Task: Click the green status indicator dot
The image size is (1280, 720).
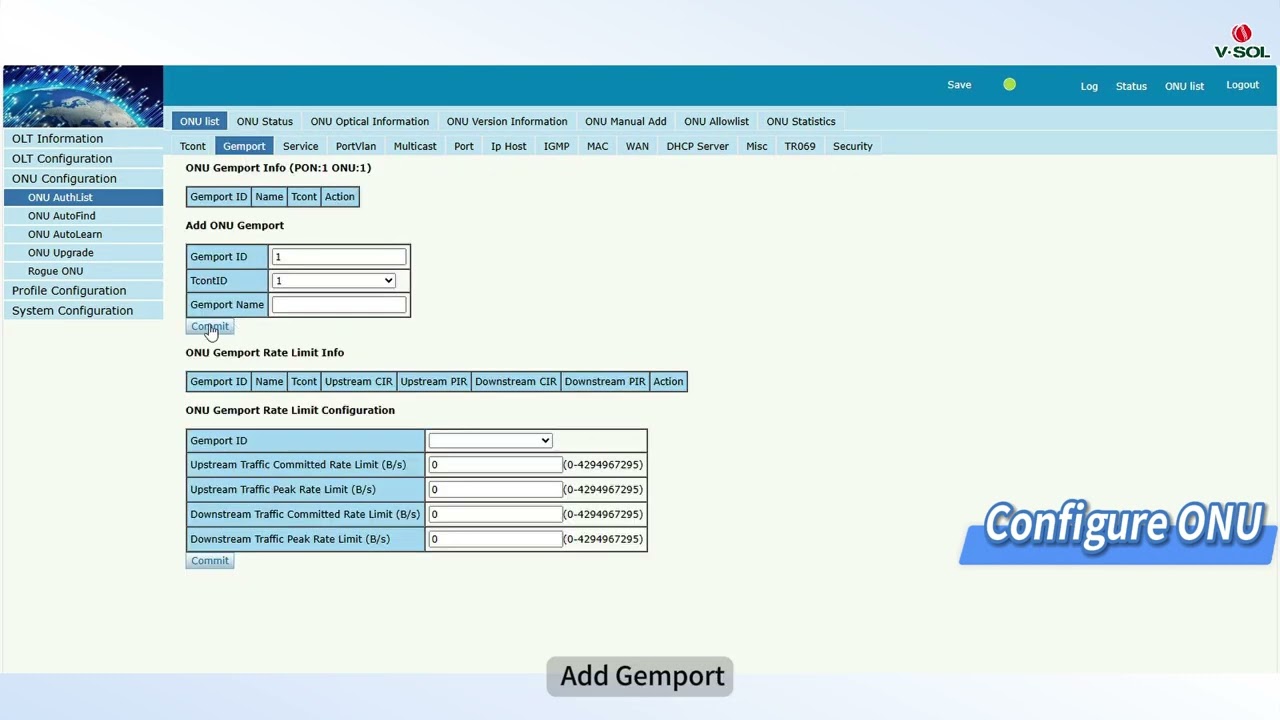Action: coord(1009,85)
